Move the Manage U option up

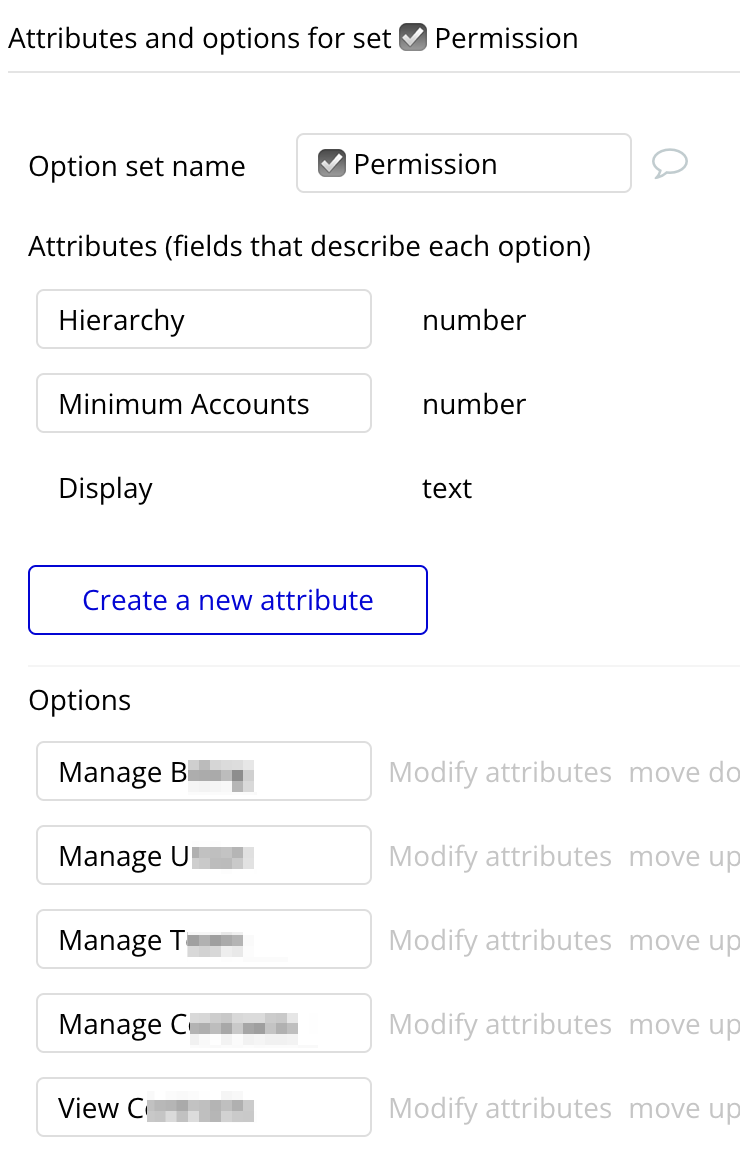click(684, 856)
